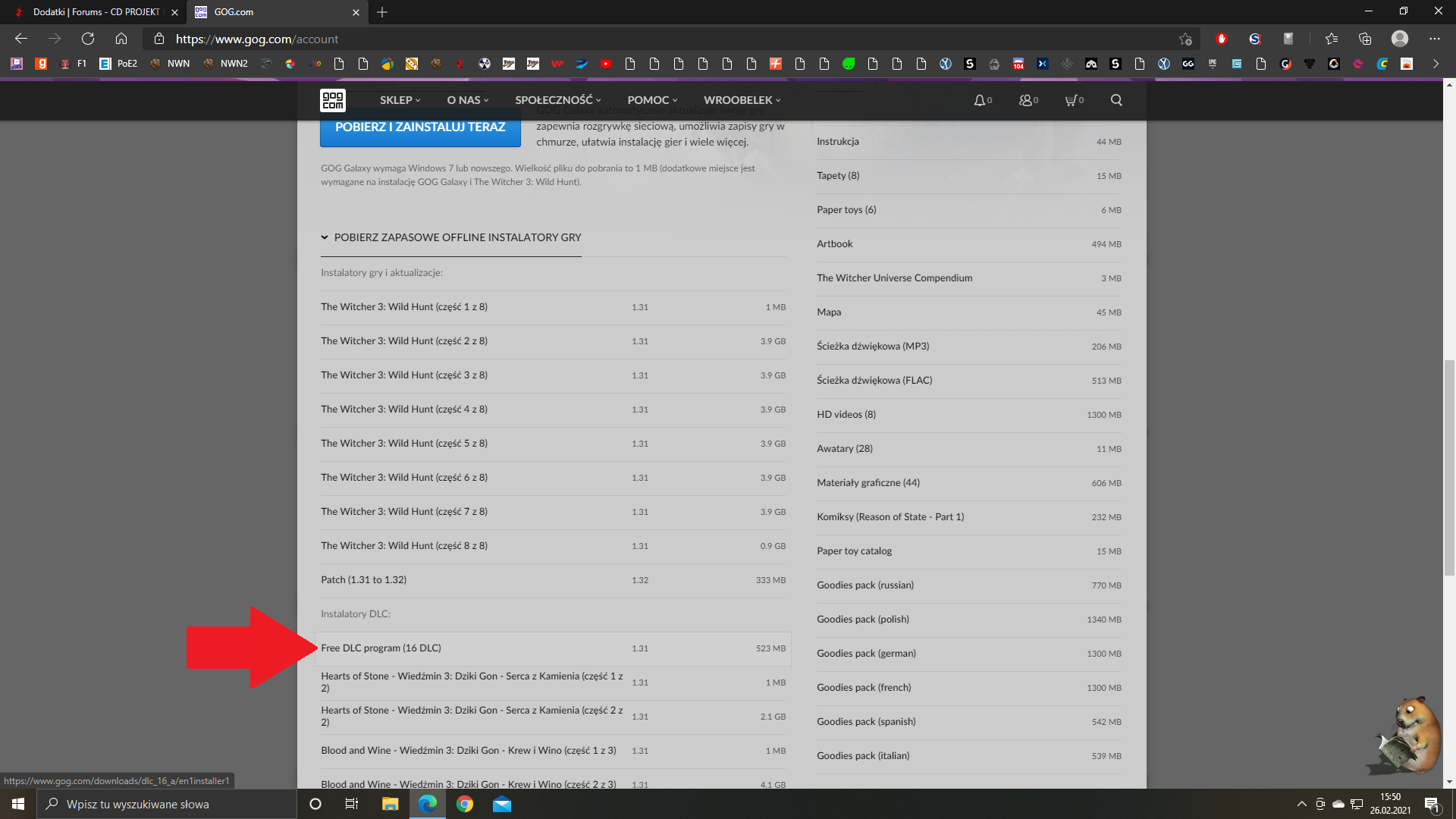Download Patch (1.31 to 1.32)
This screenshot has width=1456, height=819.
(x=553, y=580)
